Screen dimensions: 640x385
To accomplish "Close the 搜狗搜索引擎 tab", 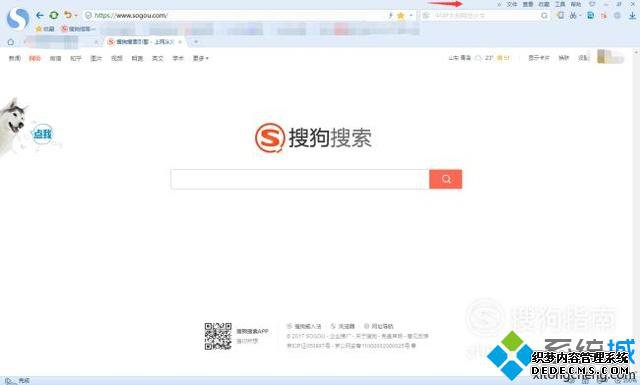I will [x=180, y=42].
